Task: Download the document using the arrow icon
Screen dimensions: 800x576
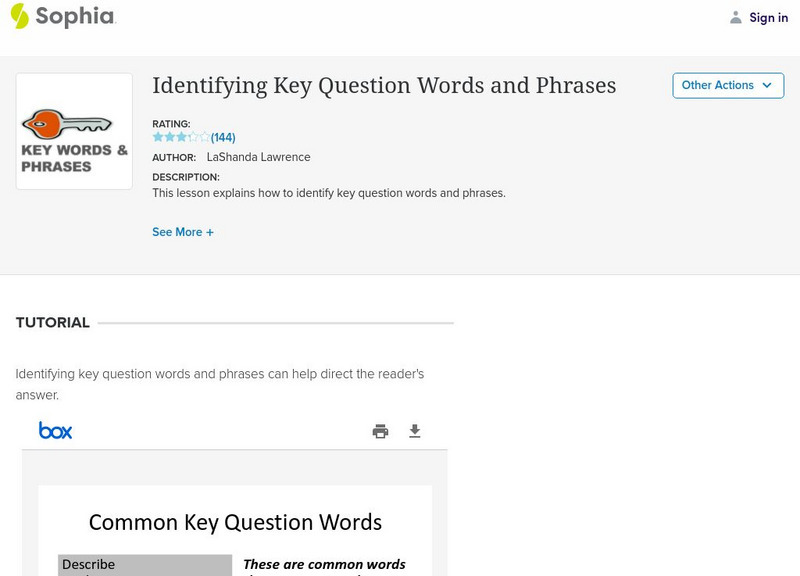Action: (x=415, y=431)
